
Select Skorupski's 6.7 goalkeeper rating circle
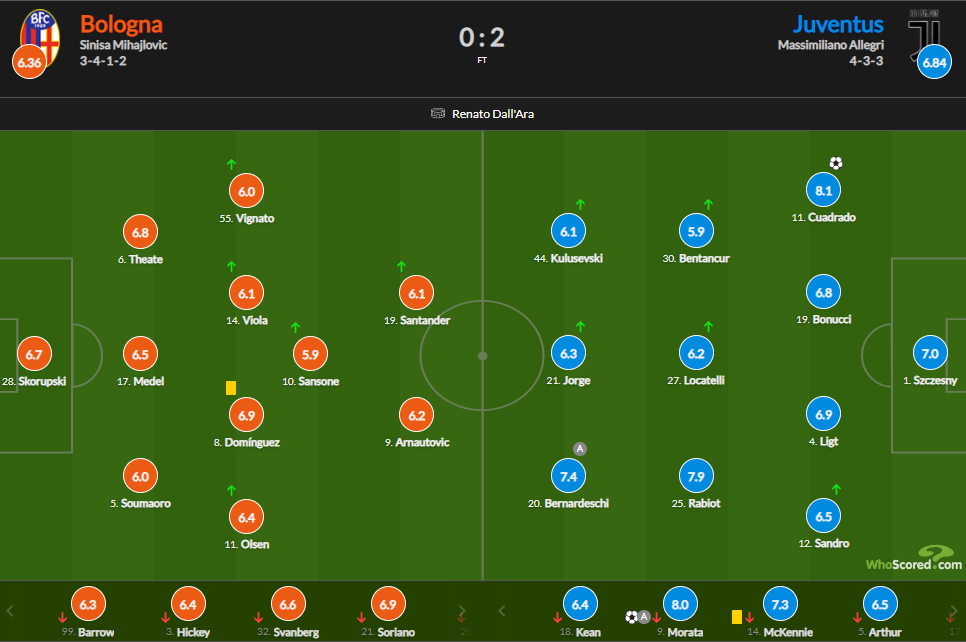click(34, 354)
